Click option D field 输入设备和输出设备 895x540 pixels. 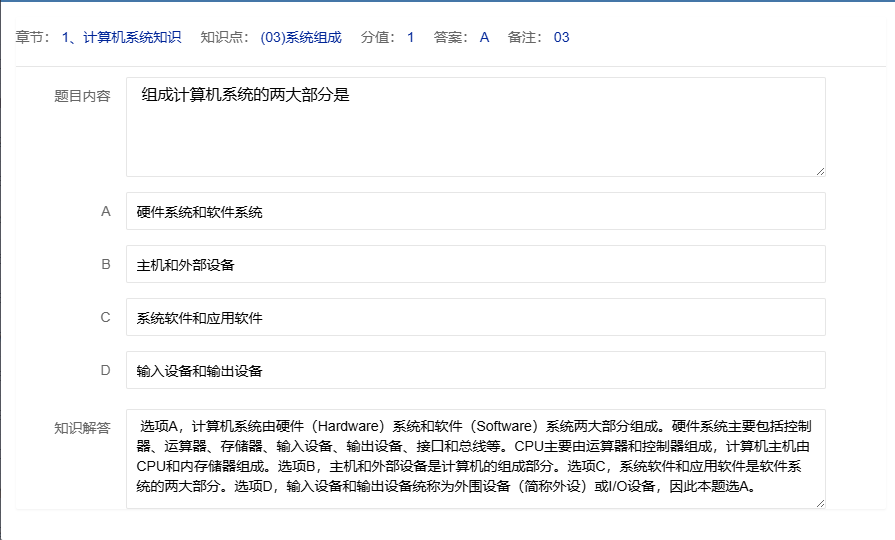coord(475,370)
